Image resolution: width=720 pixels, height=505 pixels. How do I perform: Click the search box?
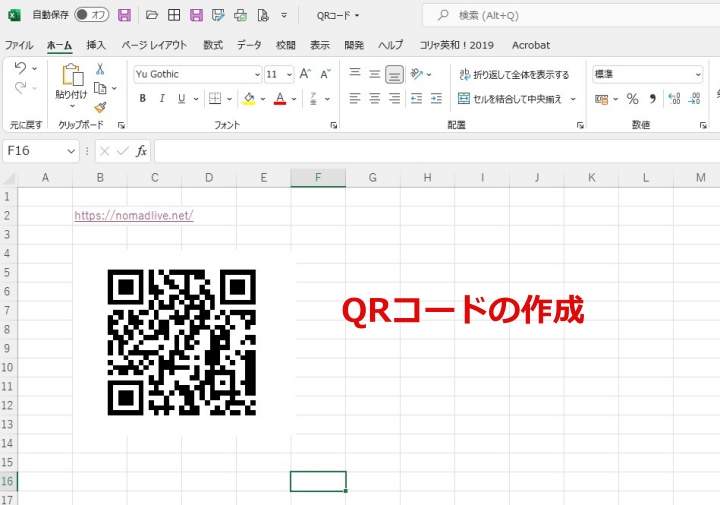click(571, 15)
